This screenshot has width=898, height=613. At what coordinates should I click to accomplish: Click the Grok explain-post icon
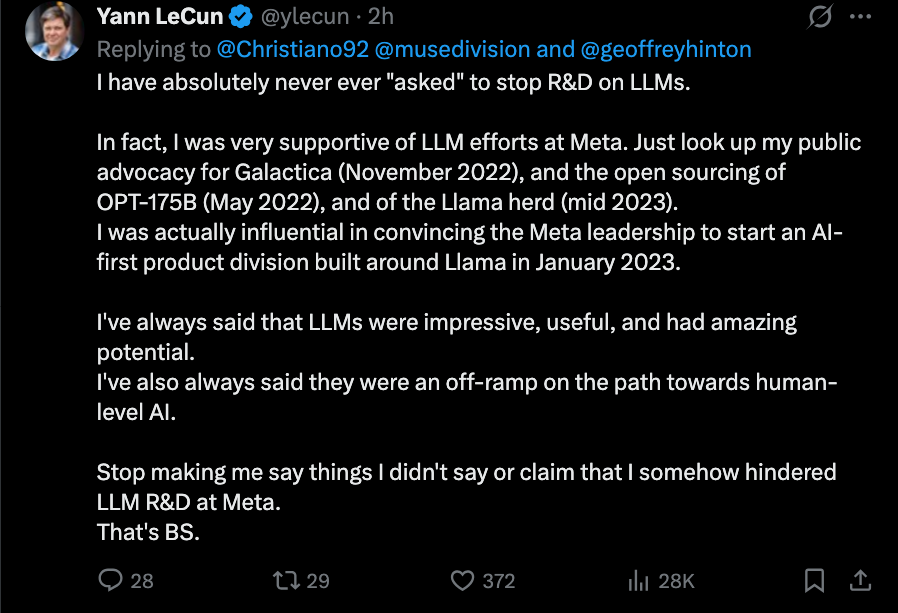(820, 17)
